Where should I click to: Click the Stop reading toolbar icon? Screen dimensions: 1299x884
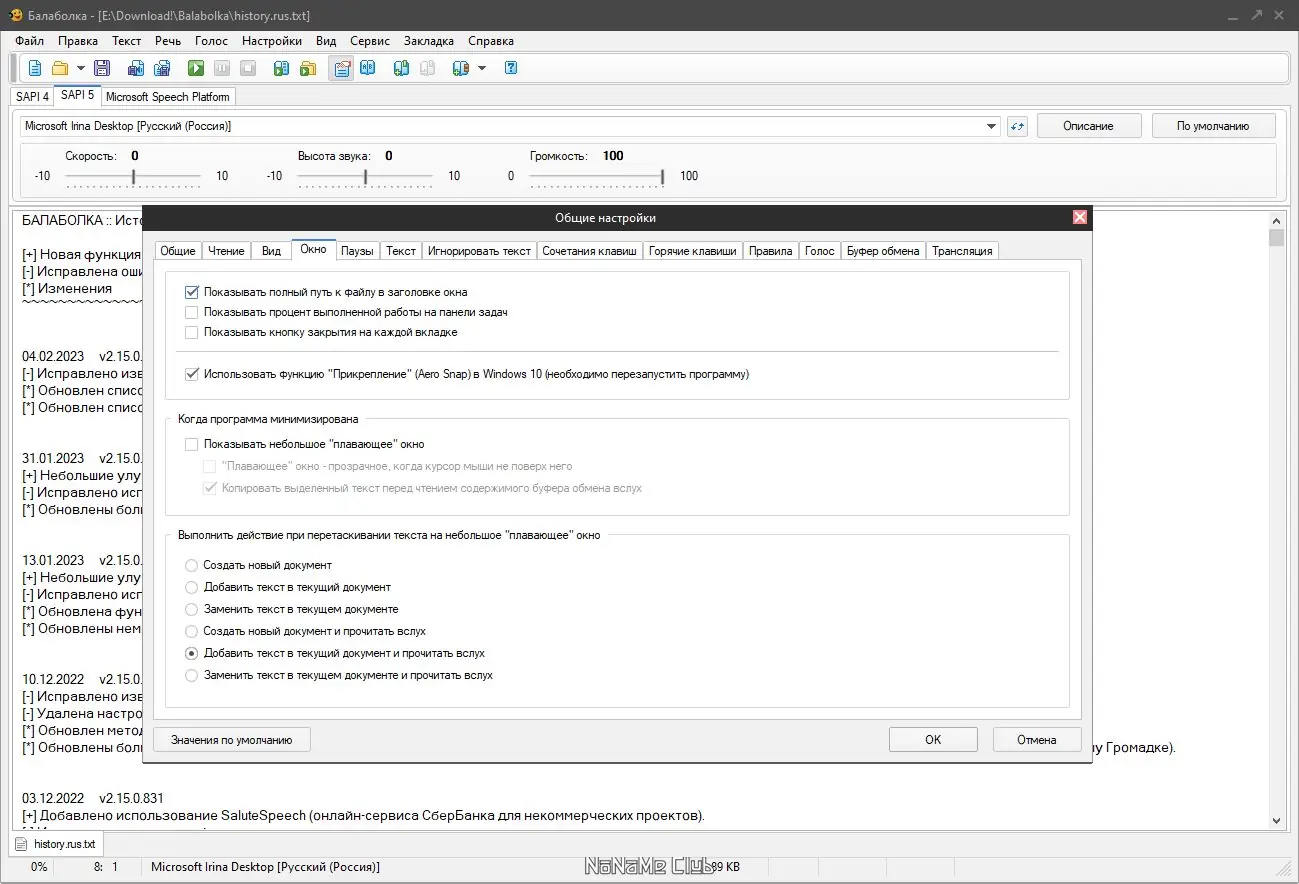[248, 68]
